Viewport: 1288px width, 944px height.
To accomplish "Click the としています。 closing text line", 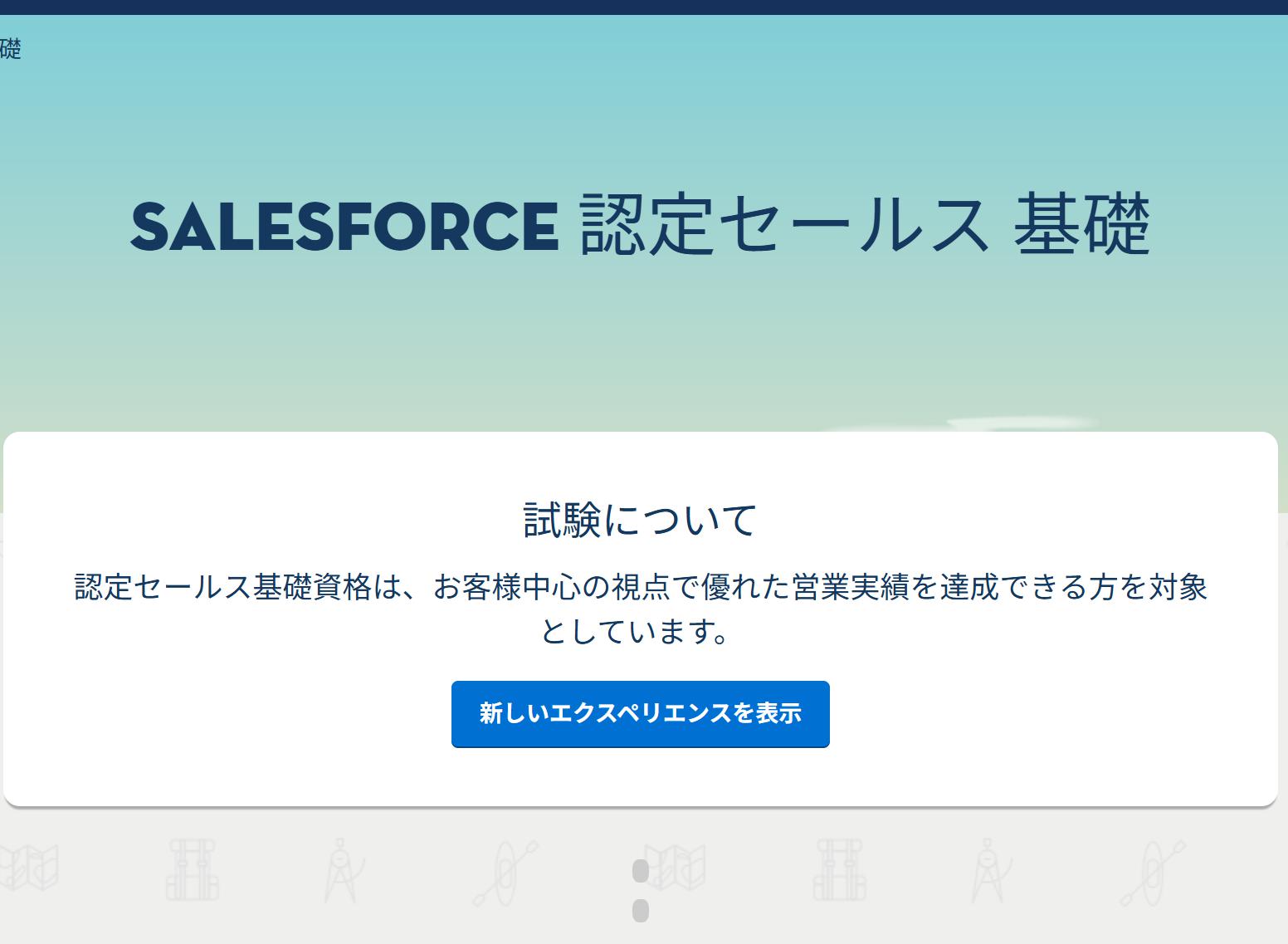I will click(x=637, y=632).
